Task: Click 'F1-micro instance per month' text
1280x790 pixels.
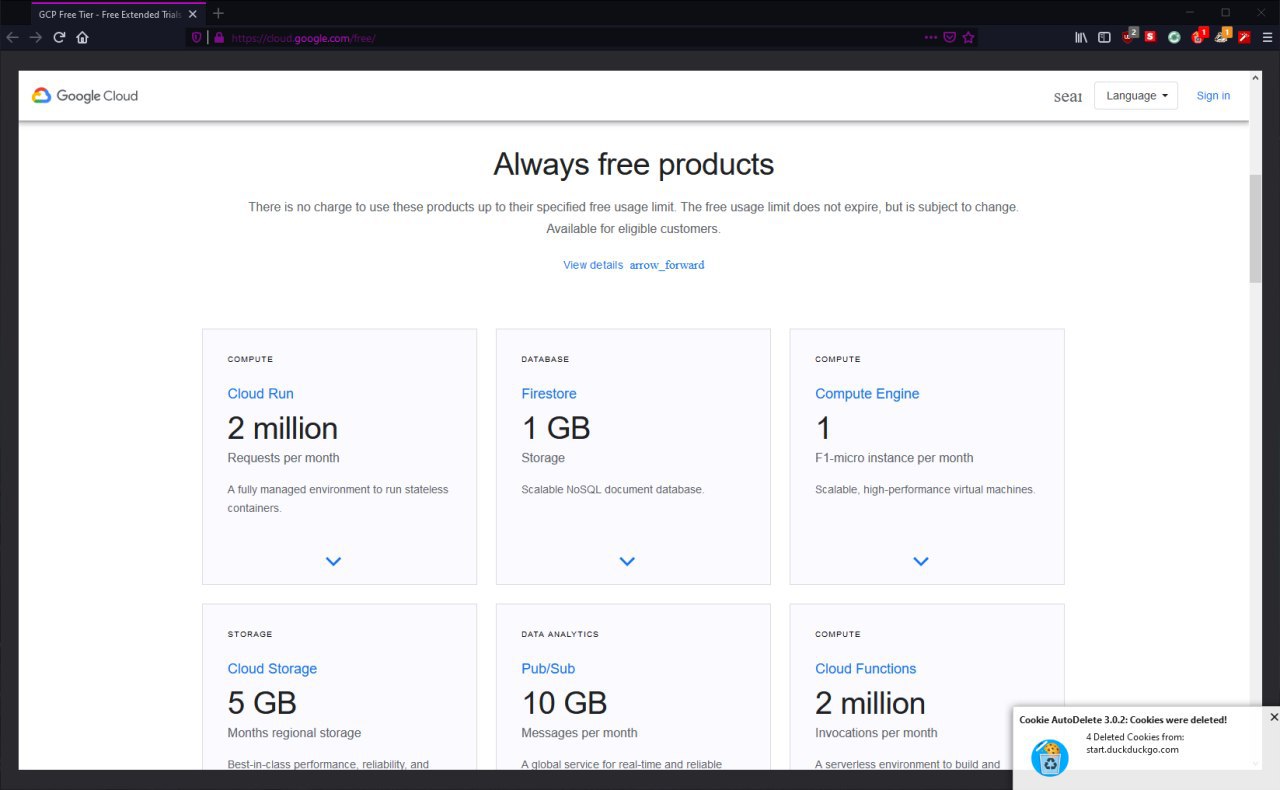Action: pos(894,458)
